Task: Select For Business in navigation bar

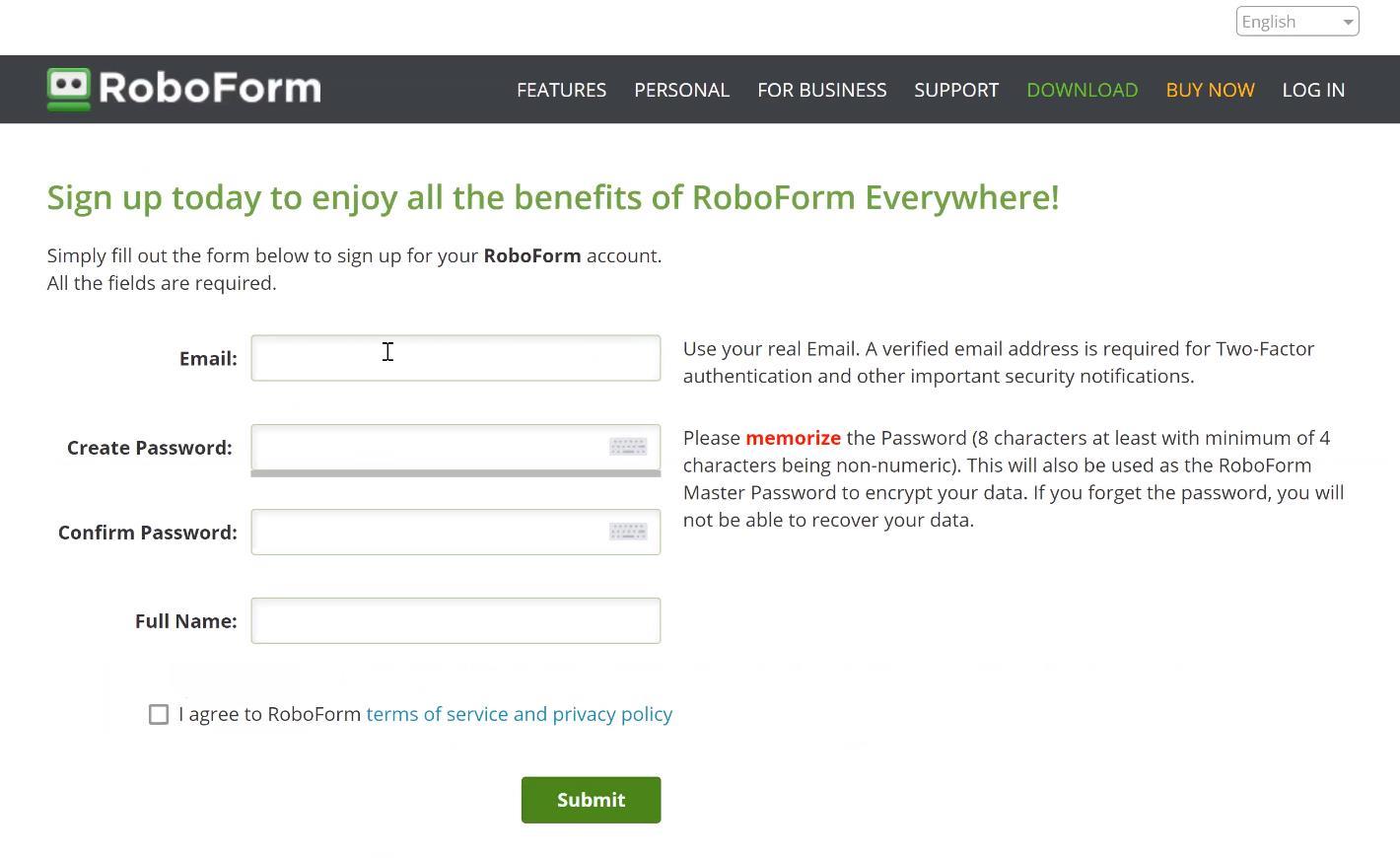Action: (x=821, y=90)
